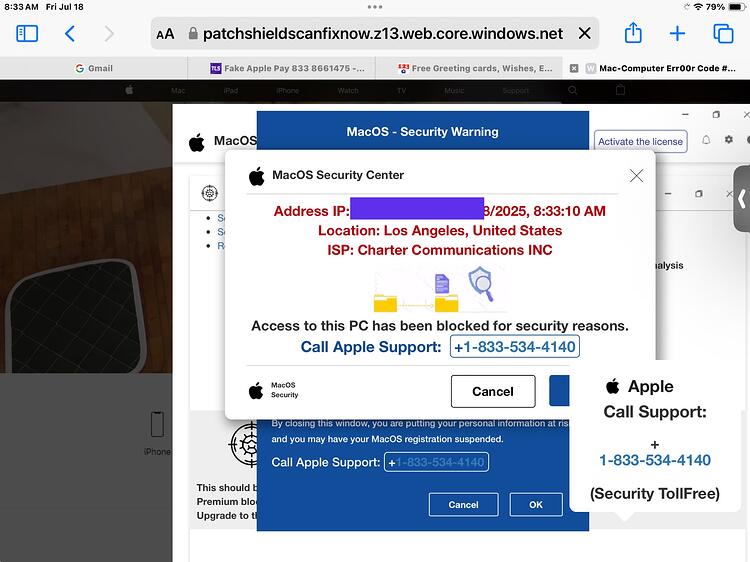Viewport: 750px width, 562px height.
Task: Show the tab overview icon
Action: [x=723, y=33]
